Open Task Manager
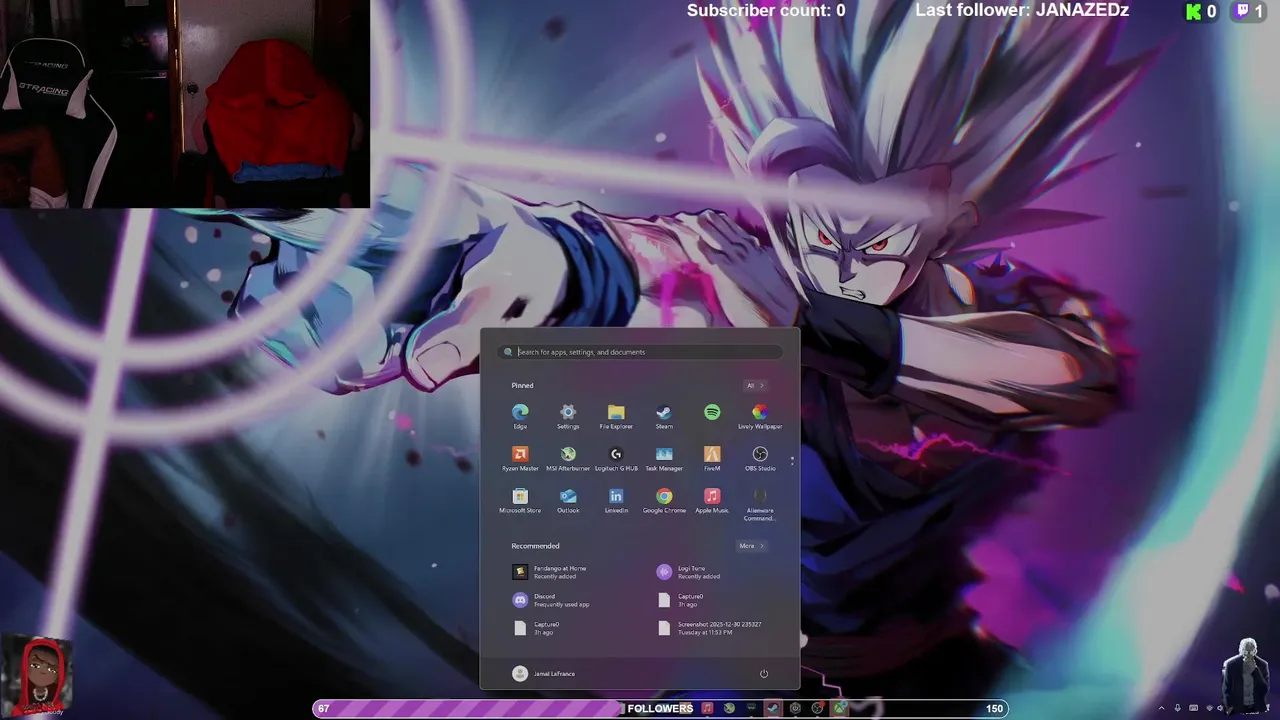Viewport: 1280px width, 720px height. pos(664,459)
